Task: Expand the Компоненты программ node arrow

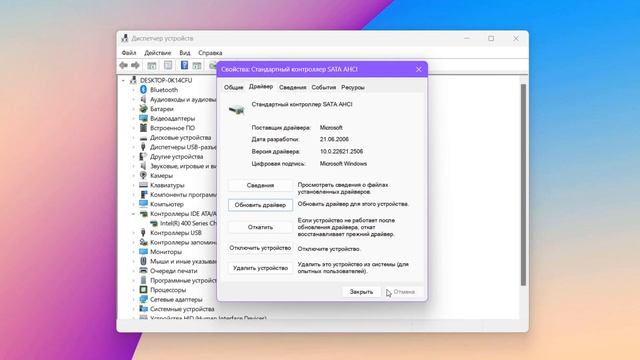Action: point(133,195)
